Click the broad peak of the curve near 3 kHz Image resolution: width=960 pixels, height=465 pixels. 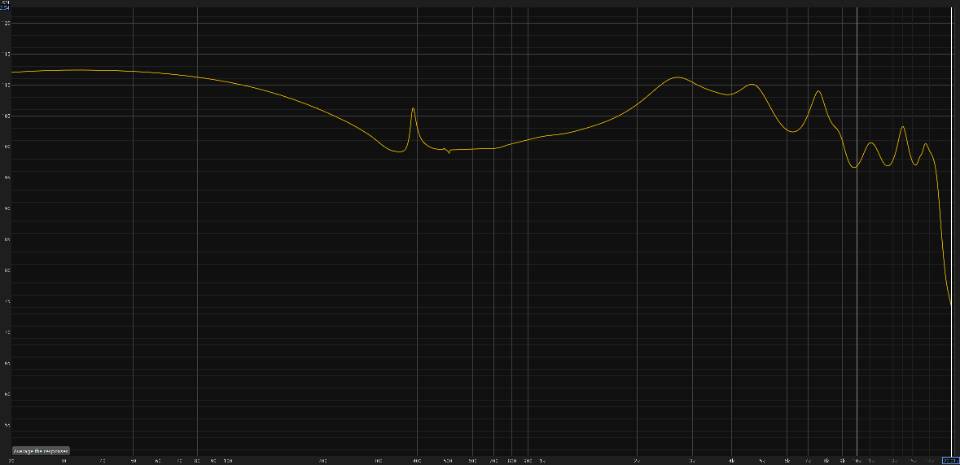click(x=678, y=77)
